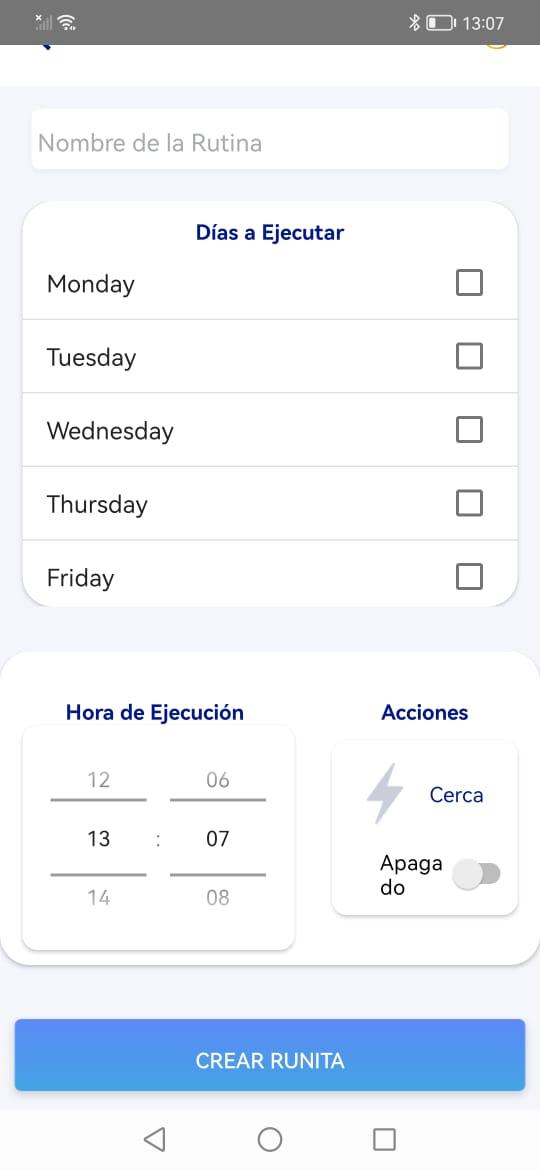Image resolution: width=540 pixels, height=1170 pixels.
Task: Tick the Friday checkbox
Action: [x=469, y=576]
